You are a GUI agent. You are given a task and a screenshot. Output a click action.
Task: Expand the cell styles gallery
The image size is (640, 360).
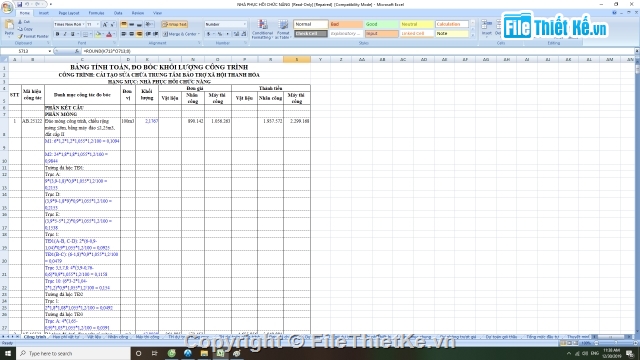pos(473,35)
